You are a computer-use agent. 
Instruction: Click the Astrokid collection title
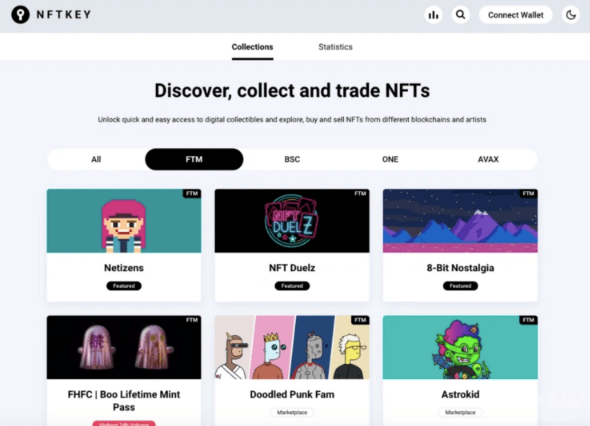coord(460,394)
